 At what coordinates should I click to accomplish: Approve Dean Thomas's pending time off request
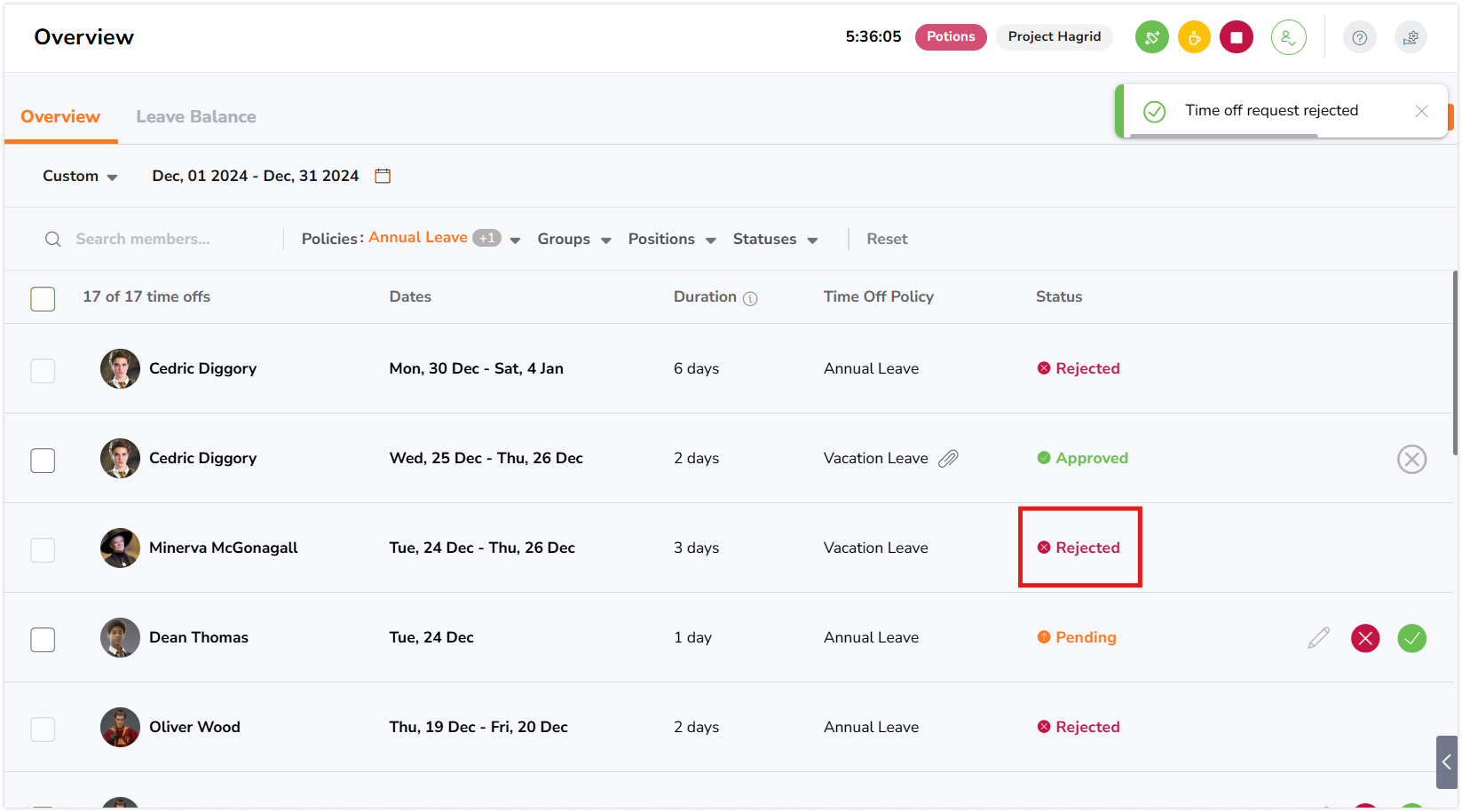pyautogui.click(x=1411, y=638)
